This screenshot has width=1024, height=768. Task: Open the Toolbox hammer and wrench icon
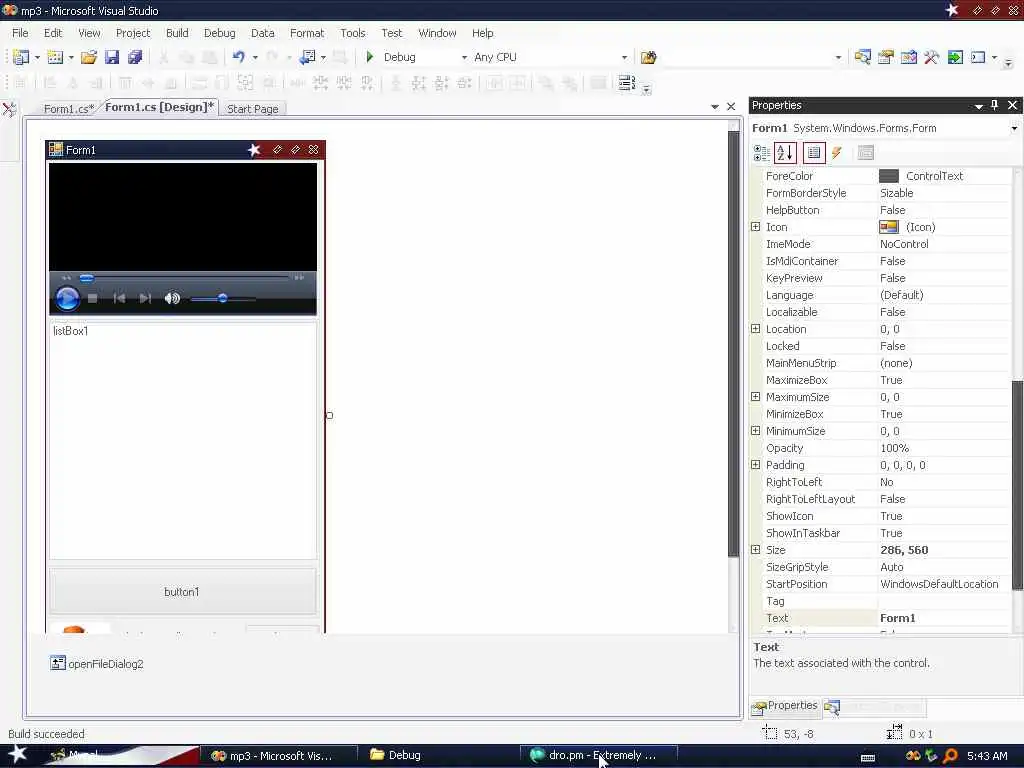(x=931, y=57)
